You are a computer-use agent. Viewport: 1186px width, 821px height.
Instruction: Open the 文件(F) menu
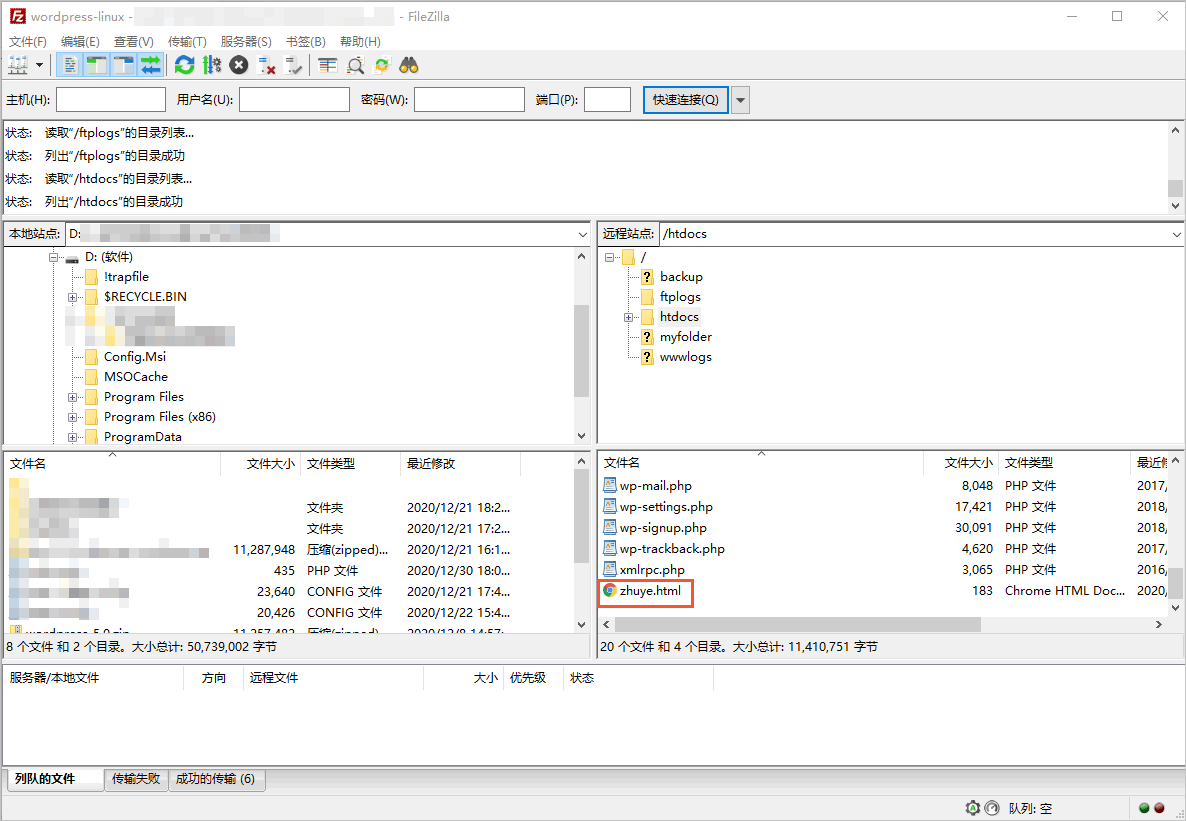pos(28,42)
